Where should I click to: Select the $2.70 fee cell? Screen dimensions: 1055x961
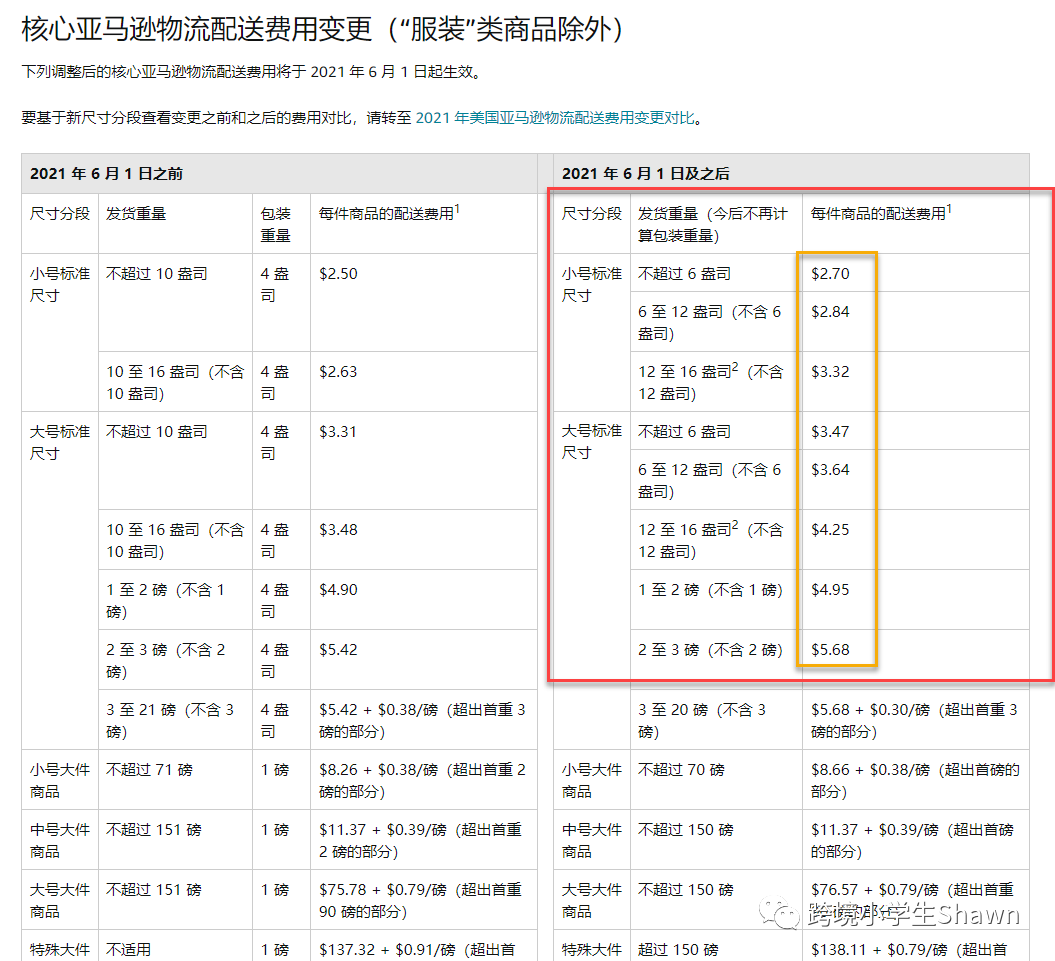830,273
